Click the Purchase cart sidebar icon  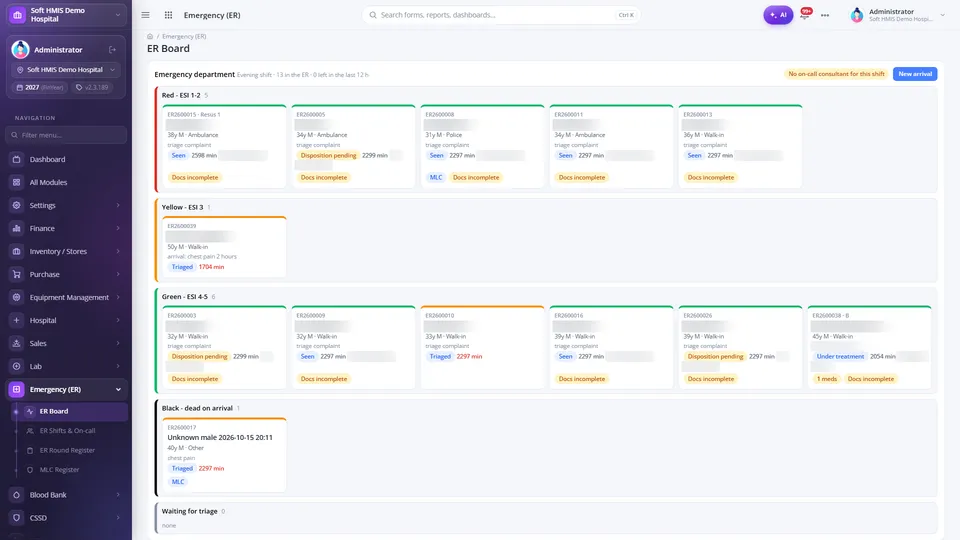(x=17, y=274)
